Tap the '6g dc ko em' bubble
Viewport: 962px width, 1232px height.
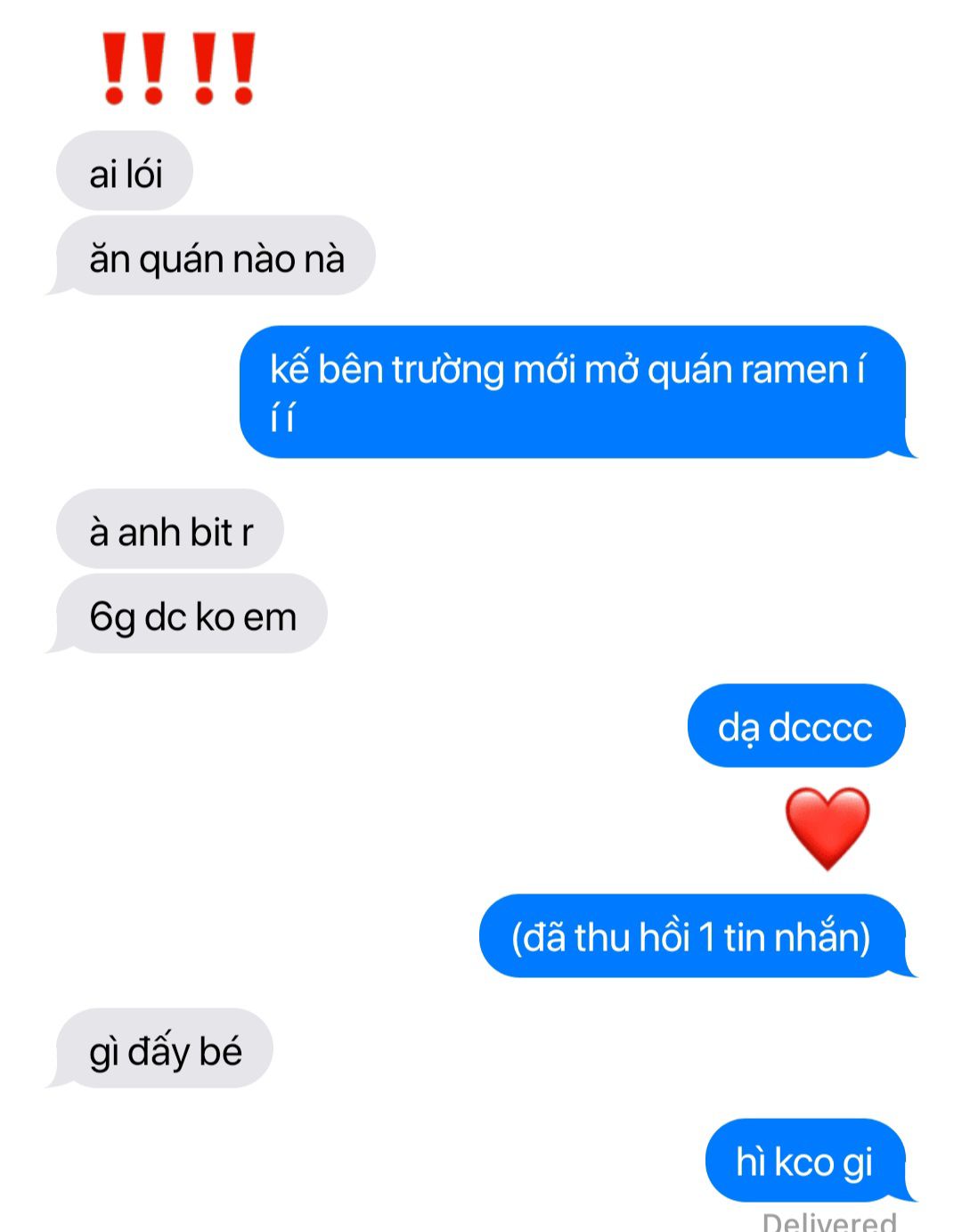pyautogui.click(x=190, y=614)
